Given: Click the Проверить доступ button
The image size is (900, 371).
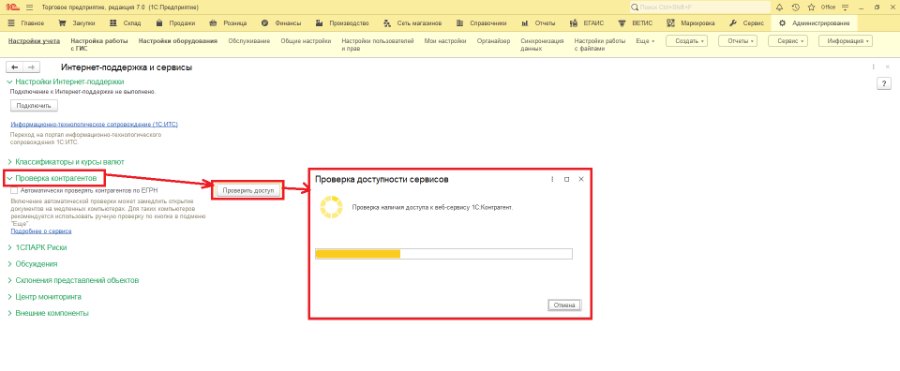Looking at the screenshot, I should [248, 191].
